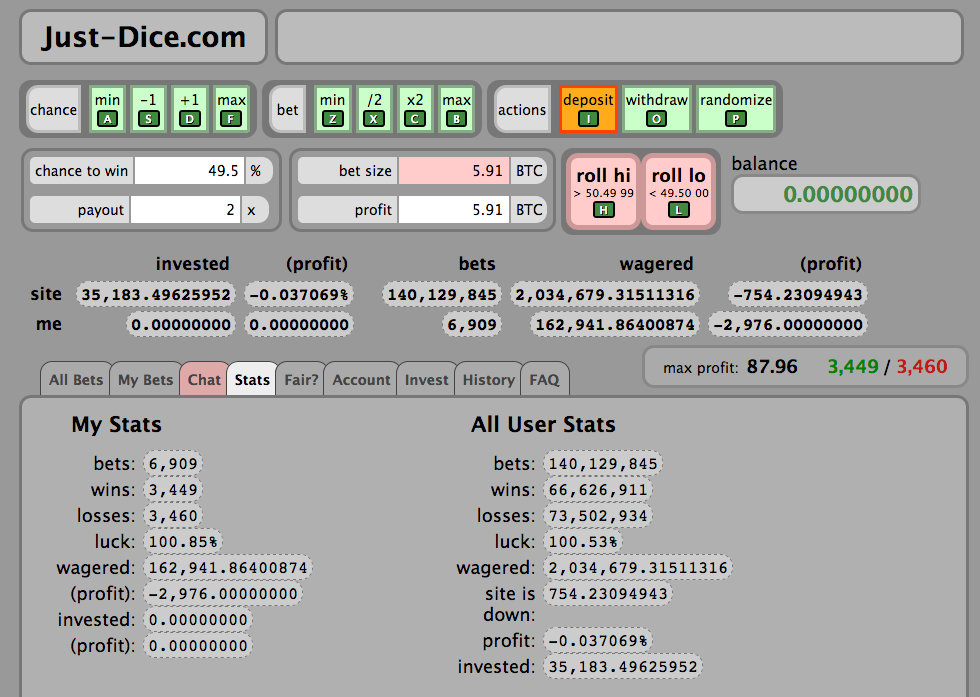Switch to the My Bets tab
980x697 pixels.
[145, 379]
